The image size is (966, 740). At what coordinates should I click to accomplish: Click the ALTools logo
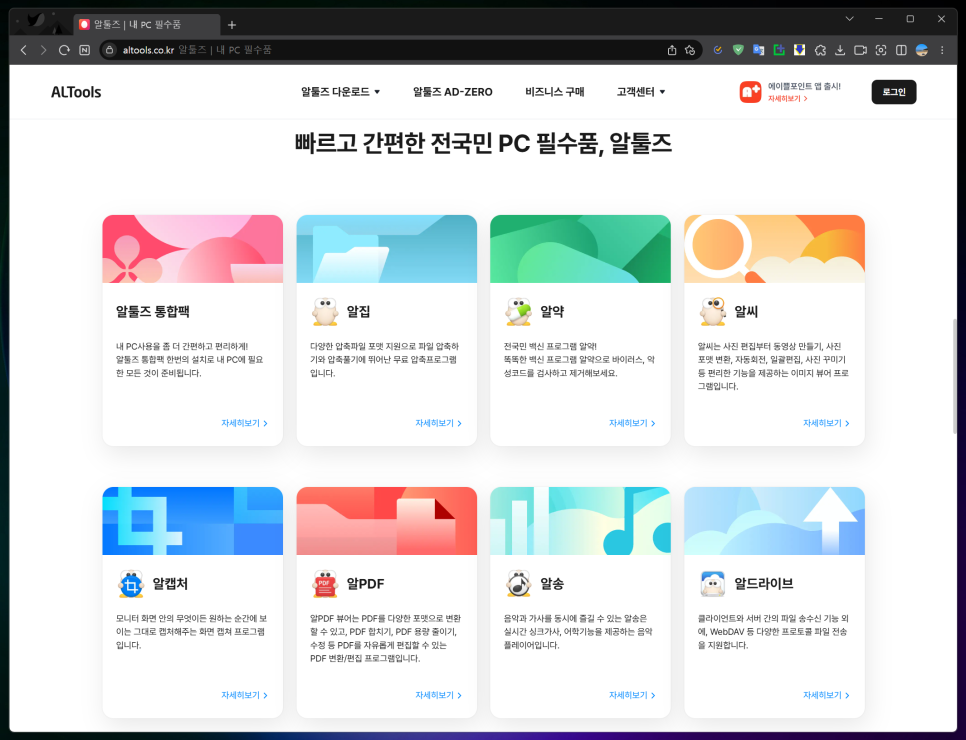(x=76, y=92)
